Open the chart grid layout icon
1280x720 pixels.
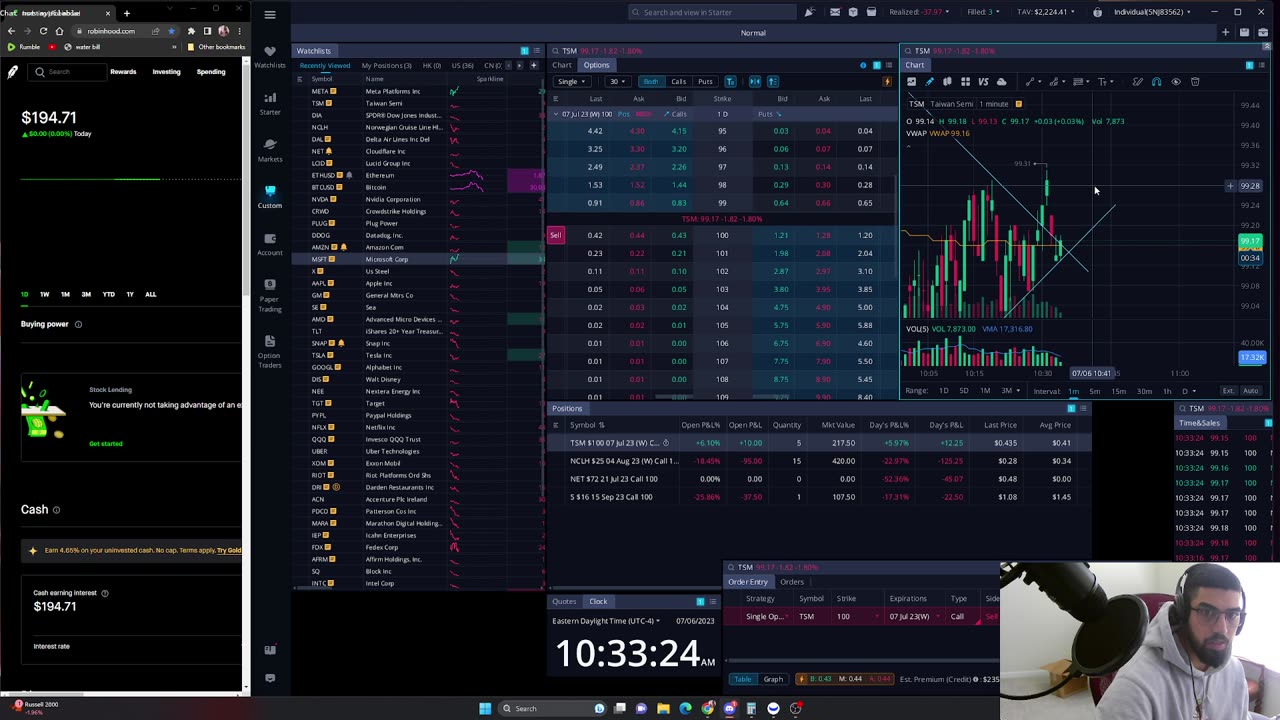tap(965, 82)
